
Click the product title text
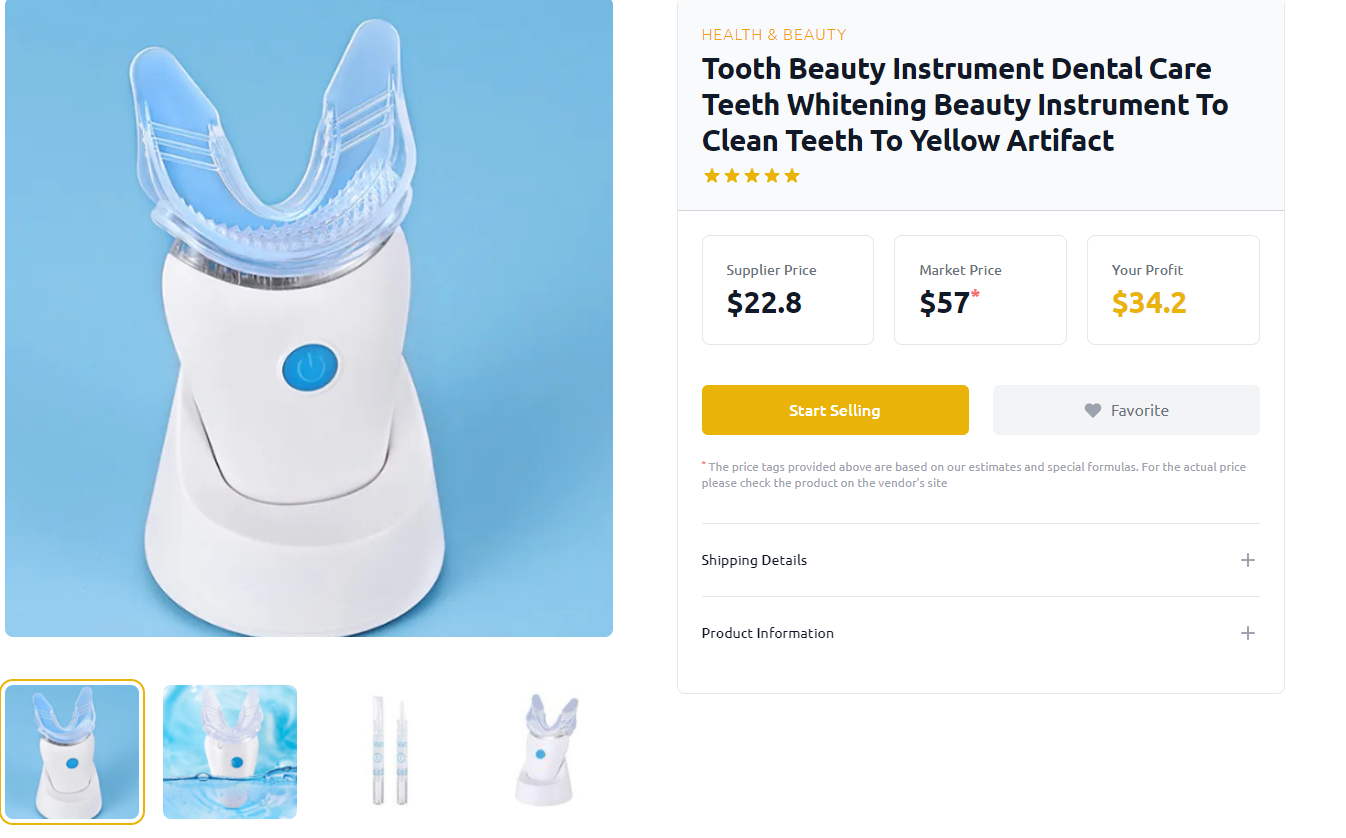pos(965,105)
